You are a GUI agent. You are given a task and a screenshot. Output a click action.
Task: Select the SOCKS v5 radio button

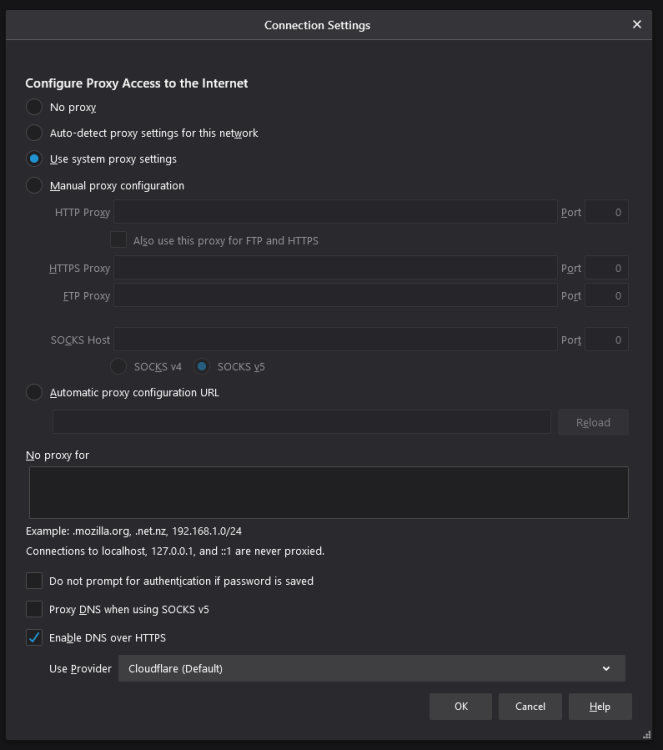point(202,366)
